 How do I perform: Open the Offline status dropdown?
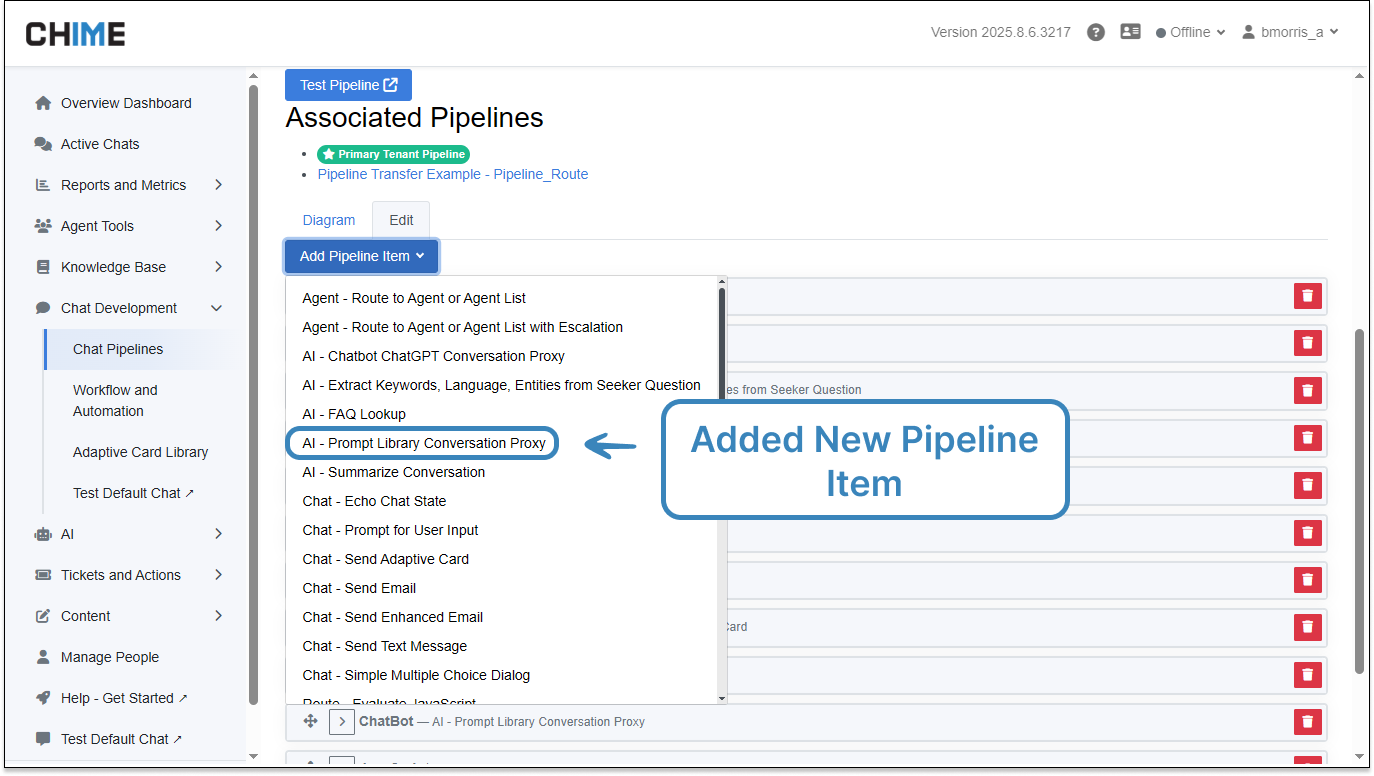[1190, 32]
